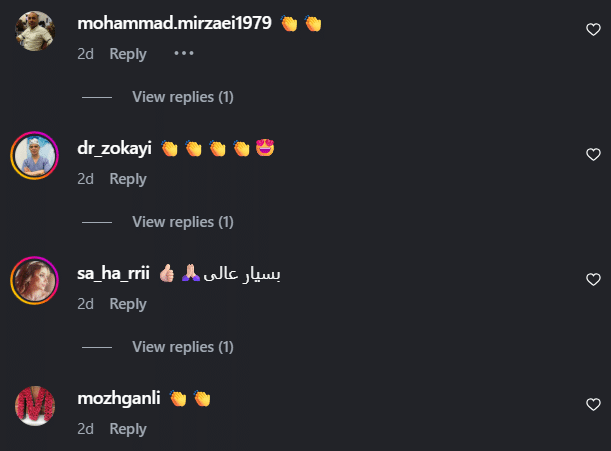Reply to mozhganli's comment
The height and width of the screenshot is (451, 611).
click(128, 429)
